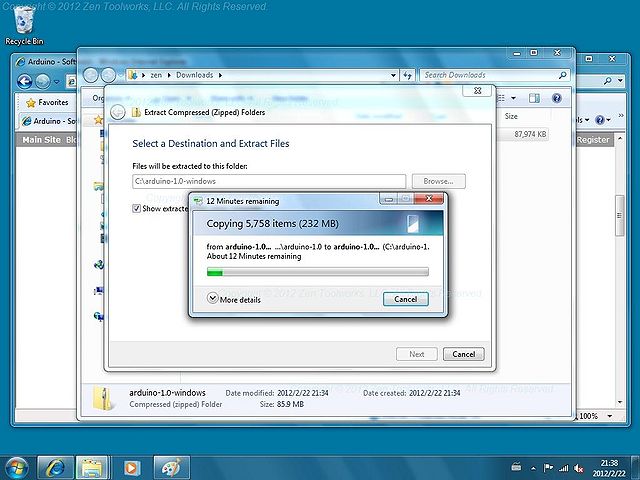
Task: Expand the IE command bar chevron
Action: pos(621,116)
